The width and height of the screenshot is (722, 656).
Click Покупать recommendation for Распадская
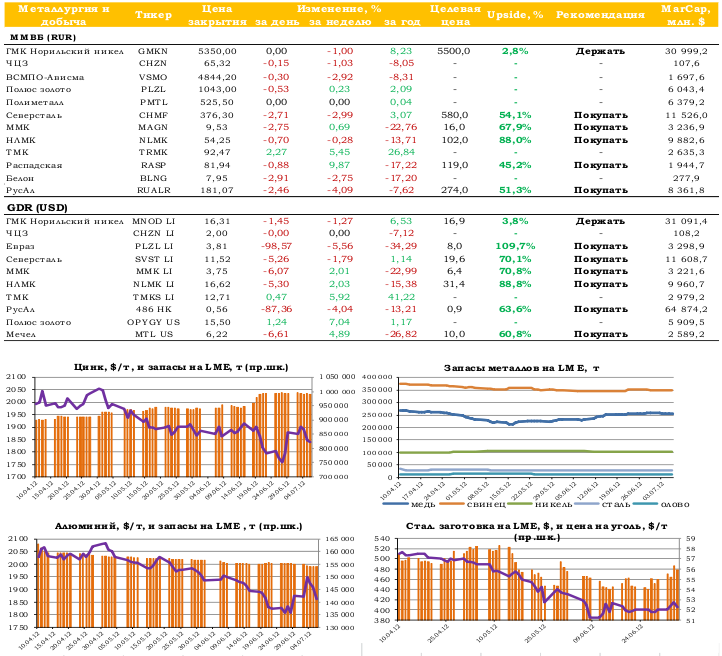coord(600,165)
